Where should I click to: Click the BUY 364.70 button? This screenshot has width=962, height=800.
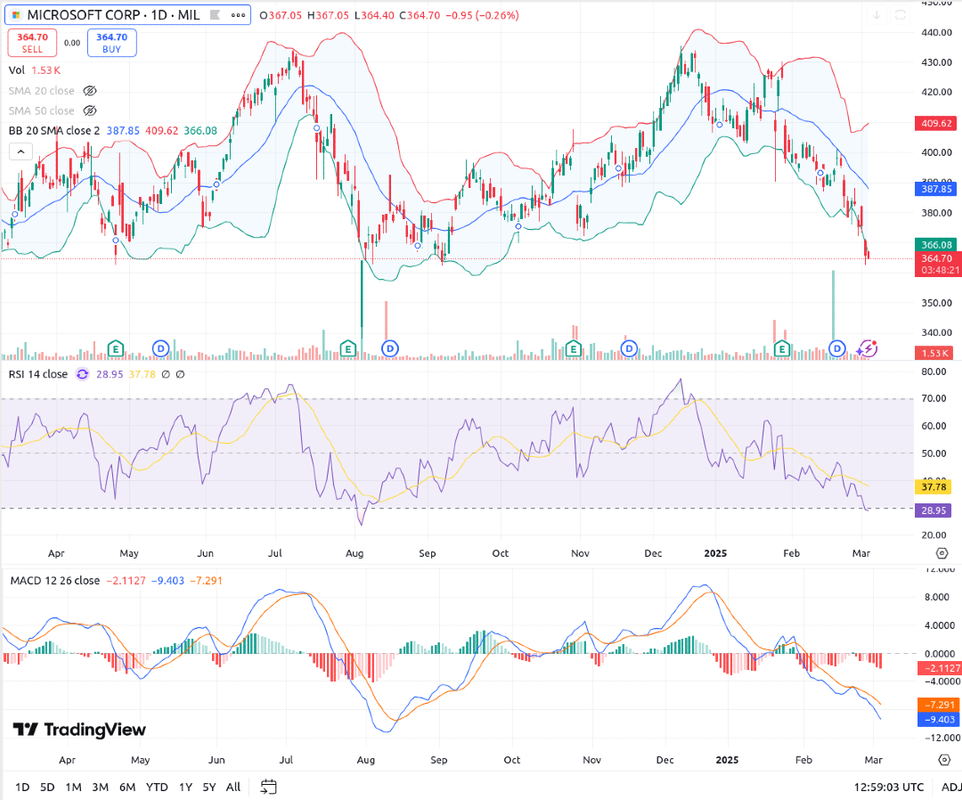(x=112, y=43)
